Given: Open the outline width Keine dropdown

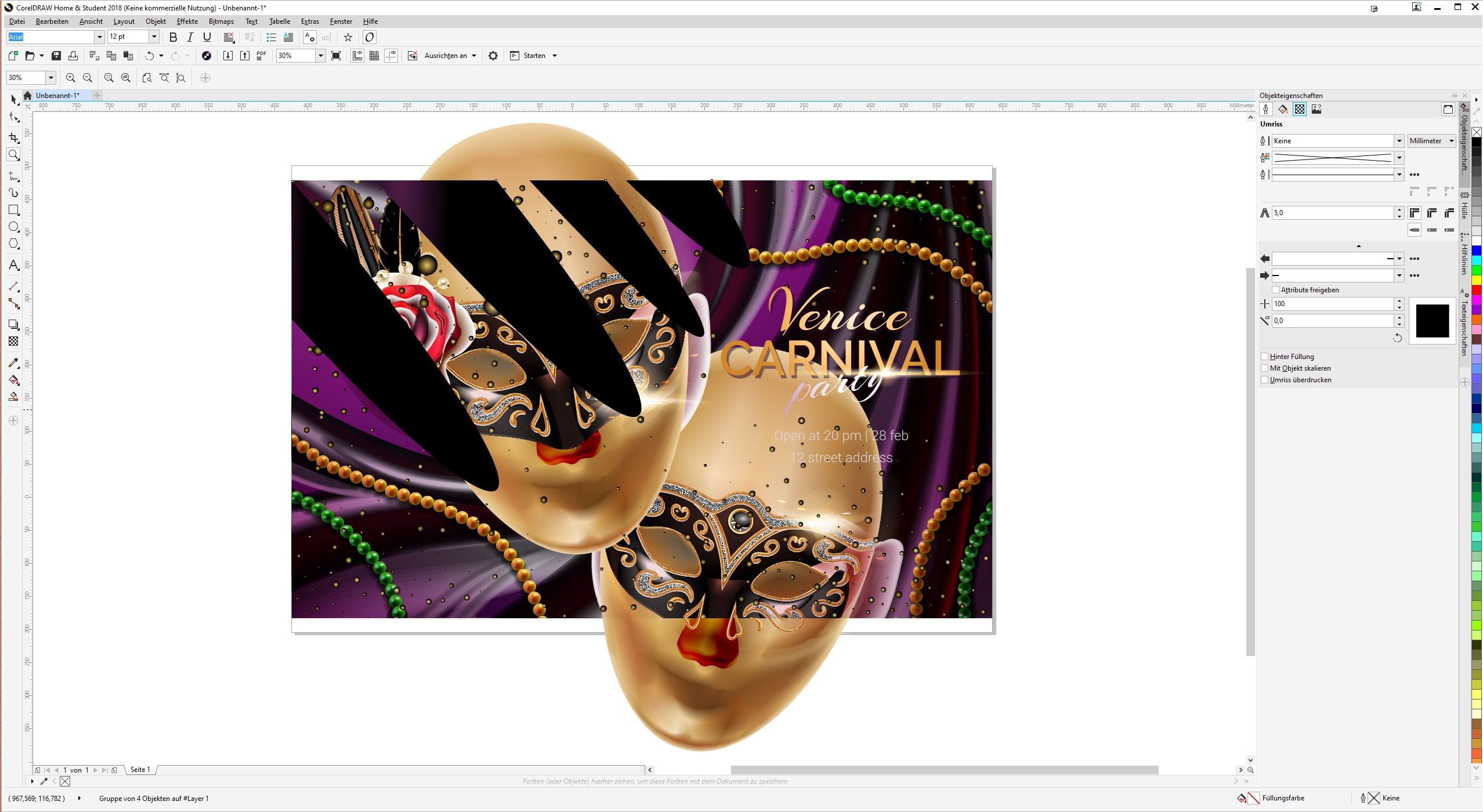Looking at the screenshot, I should click(x=1399, y=141).
